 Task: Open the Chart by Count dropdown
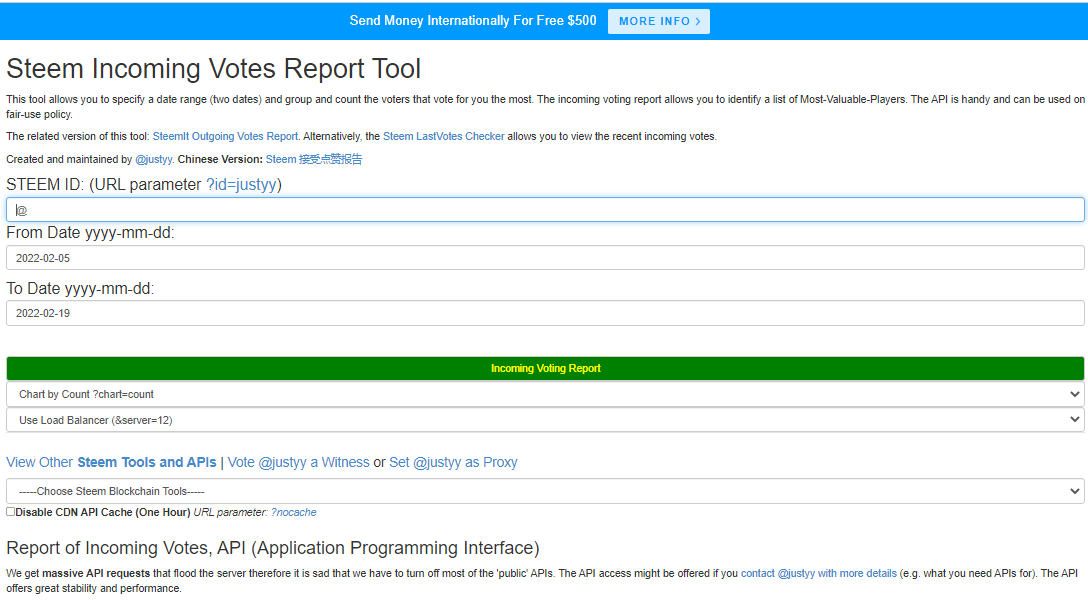point(545,394)
